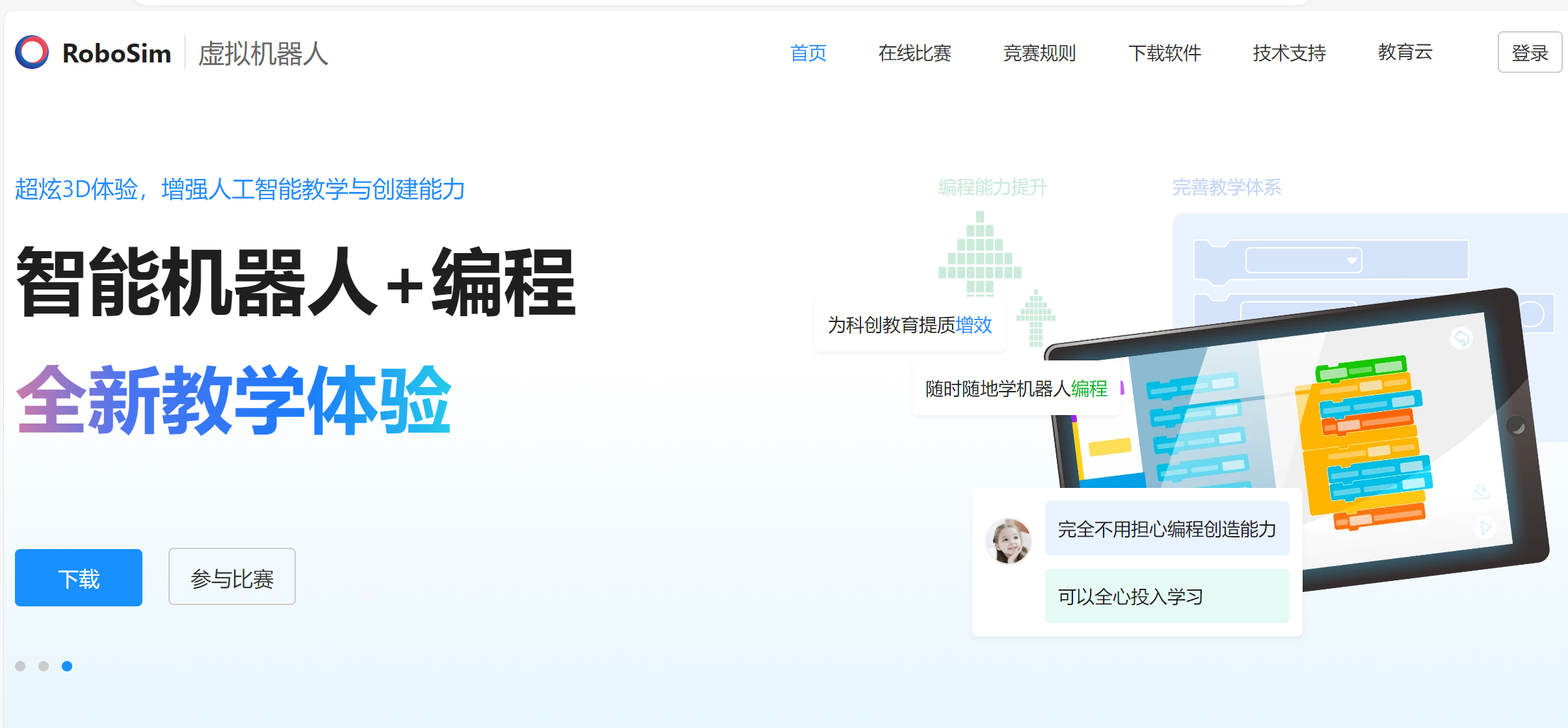Screen dimensions: 1568x728
Task: Select the first carousel dot
Action: pos(20,666)
